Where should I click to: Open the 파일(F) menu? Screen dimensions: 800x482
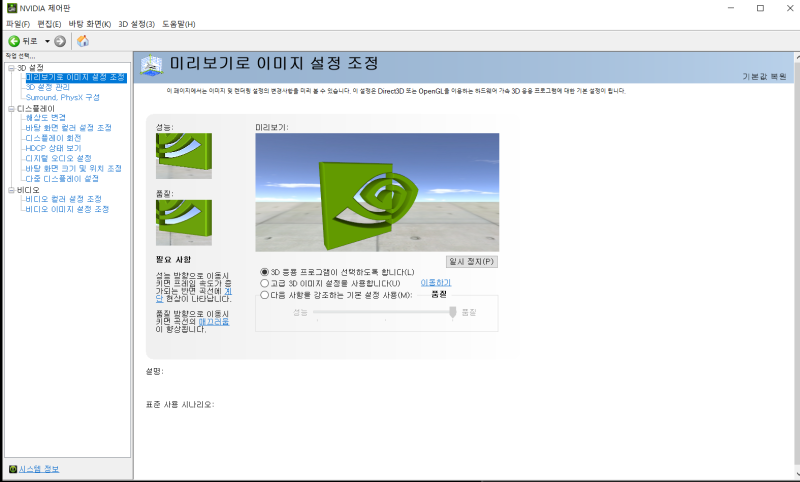point(18,24)
